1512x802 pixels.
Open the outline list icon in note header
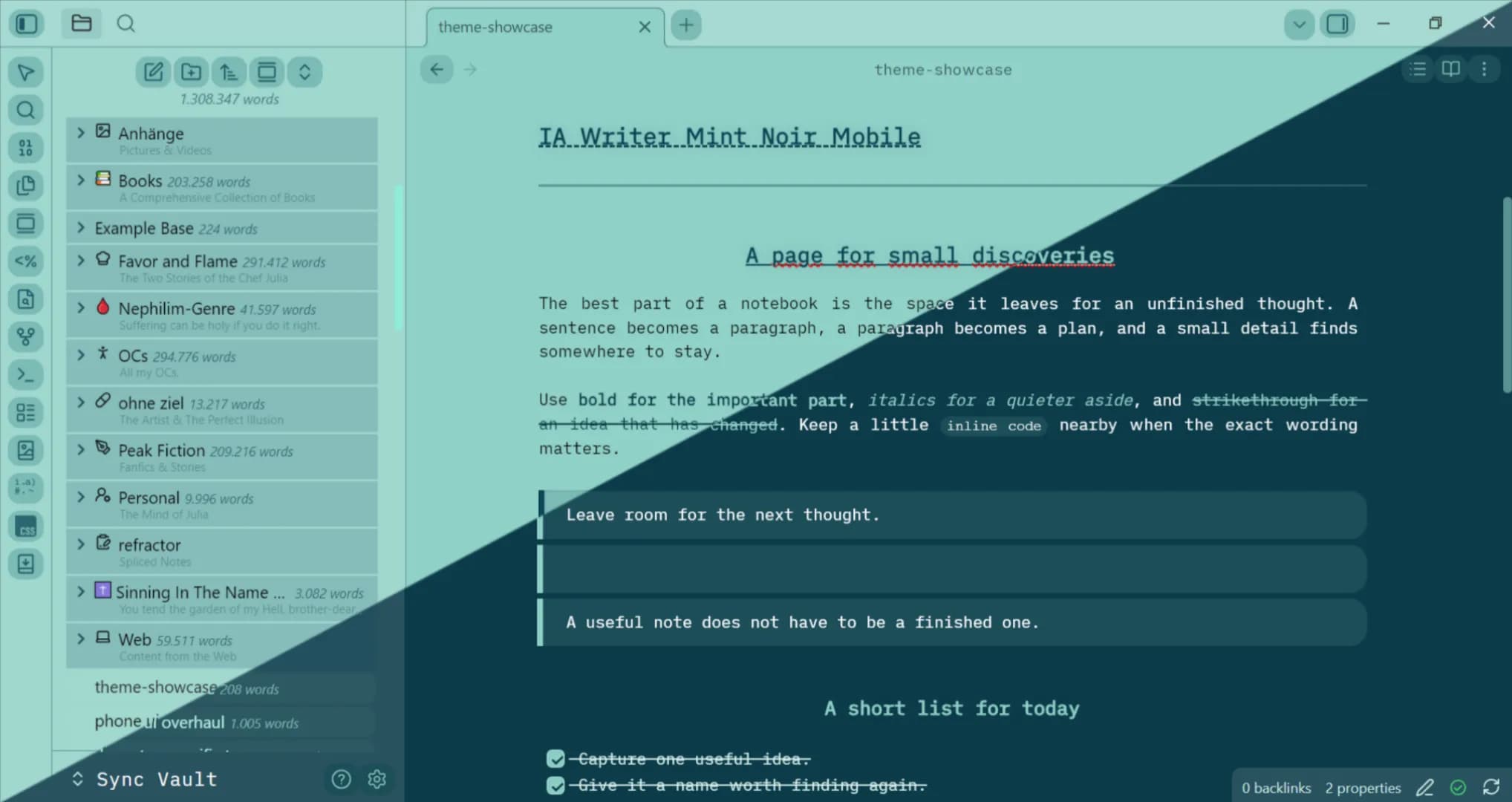pyautogui.click(x=1418, y=69)
